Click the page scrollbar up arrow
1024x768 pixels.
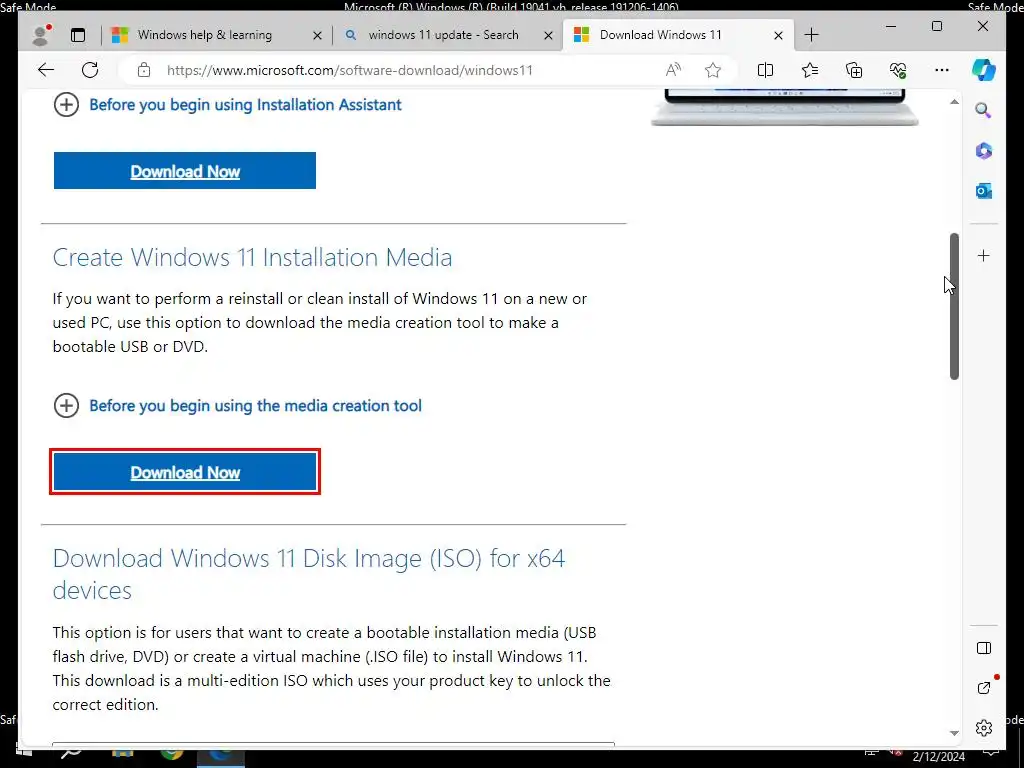click(x=954, y=101)
